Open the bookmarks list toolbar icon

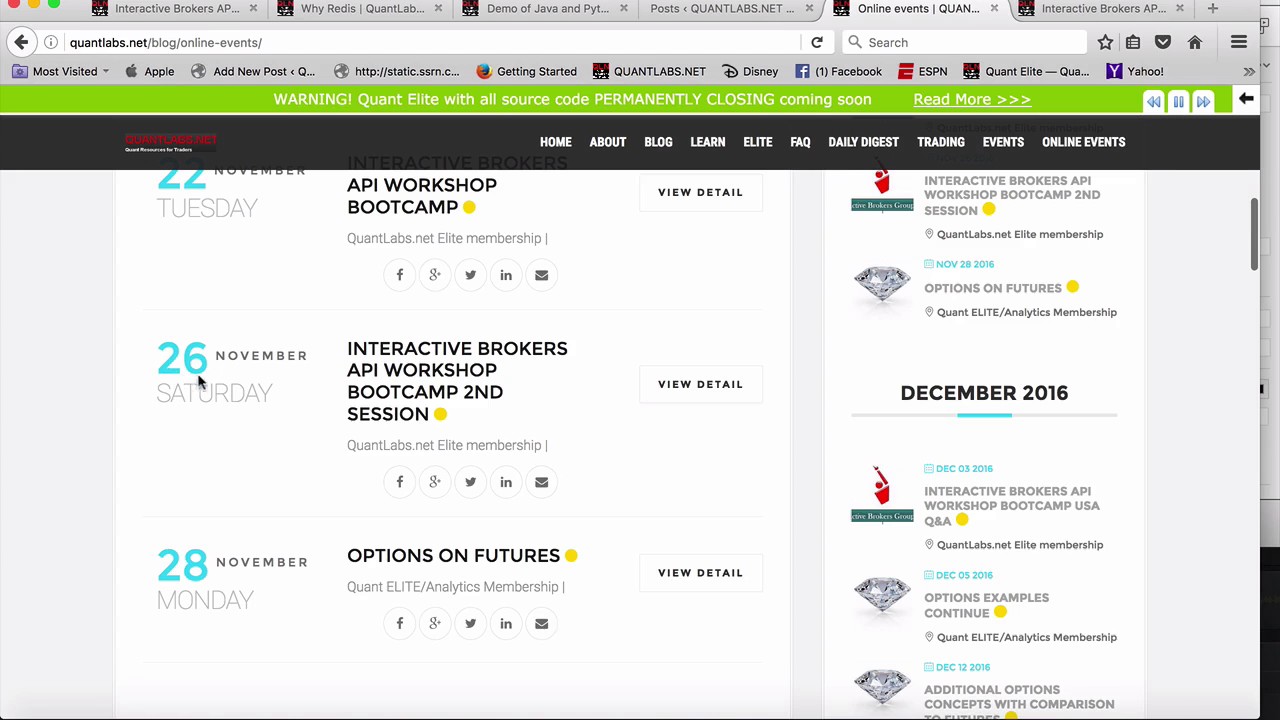click(x=1133, y=42)
